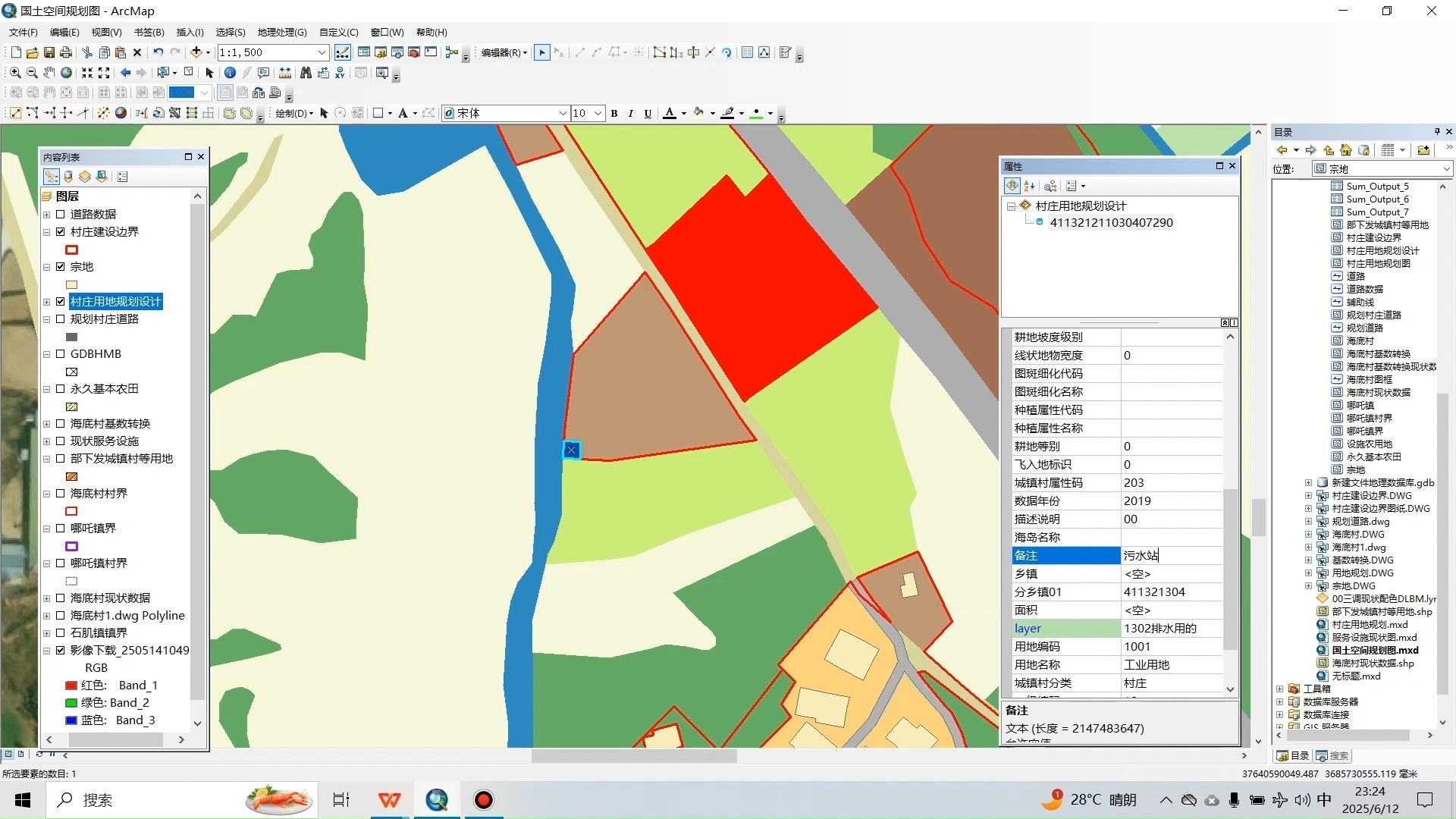
Task: Click the Identify tool icon
Action: 230,73
